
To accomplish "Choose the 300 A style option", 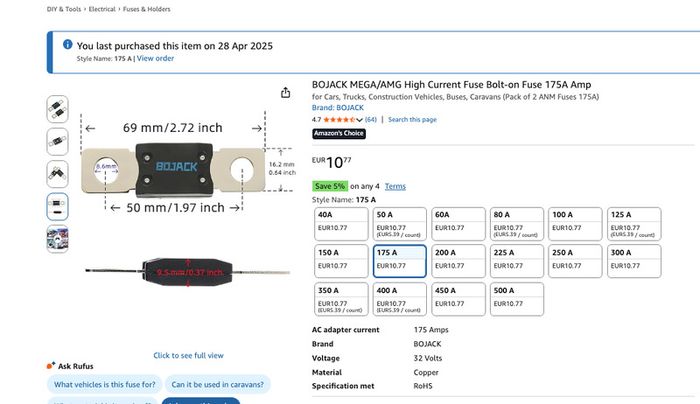I will pos(634,261).
